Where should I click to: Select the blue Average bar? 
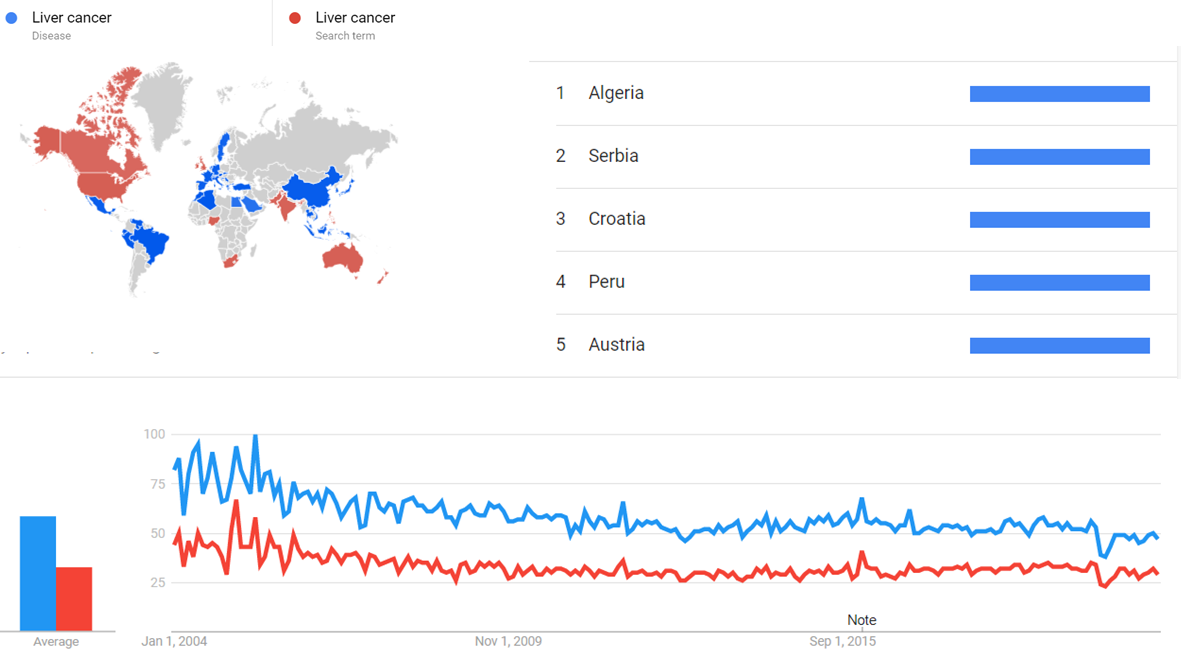coord(38,573)
